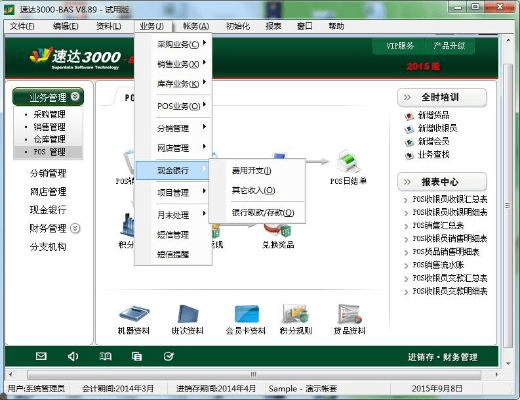520x400 pixels.
Task: Click the checkmark circle icon in bottom bar
Action: [x=169, y=356]
